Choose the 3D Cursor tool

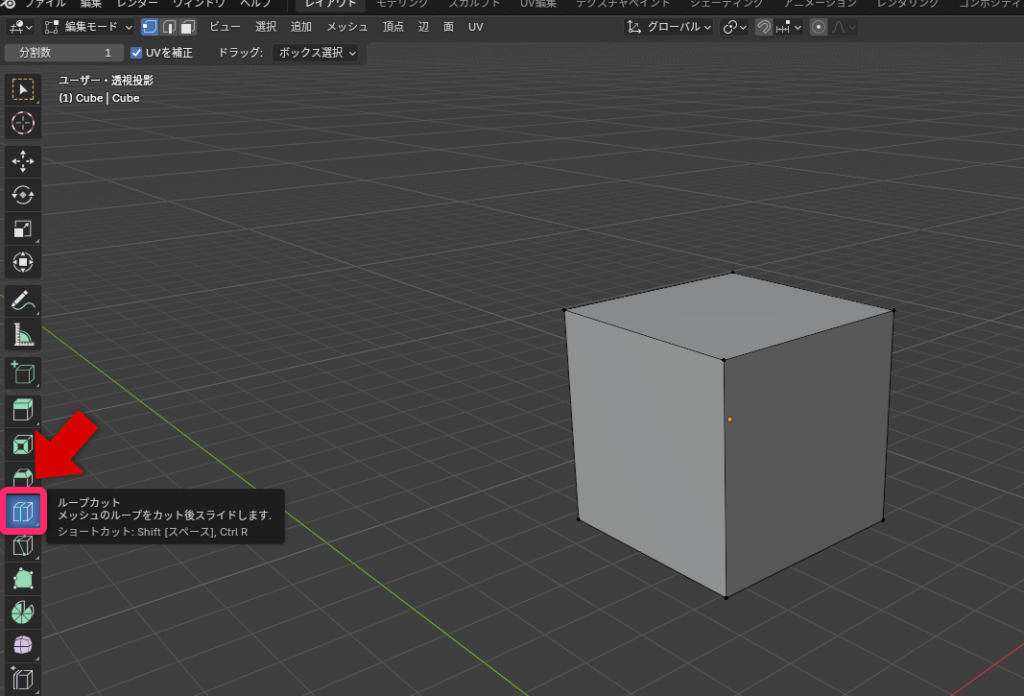[23, 124]
